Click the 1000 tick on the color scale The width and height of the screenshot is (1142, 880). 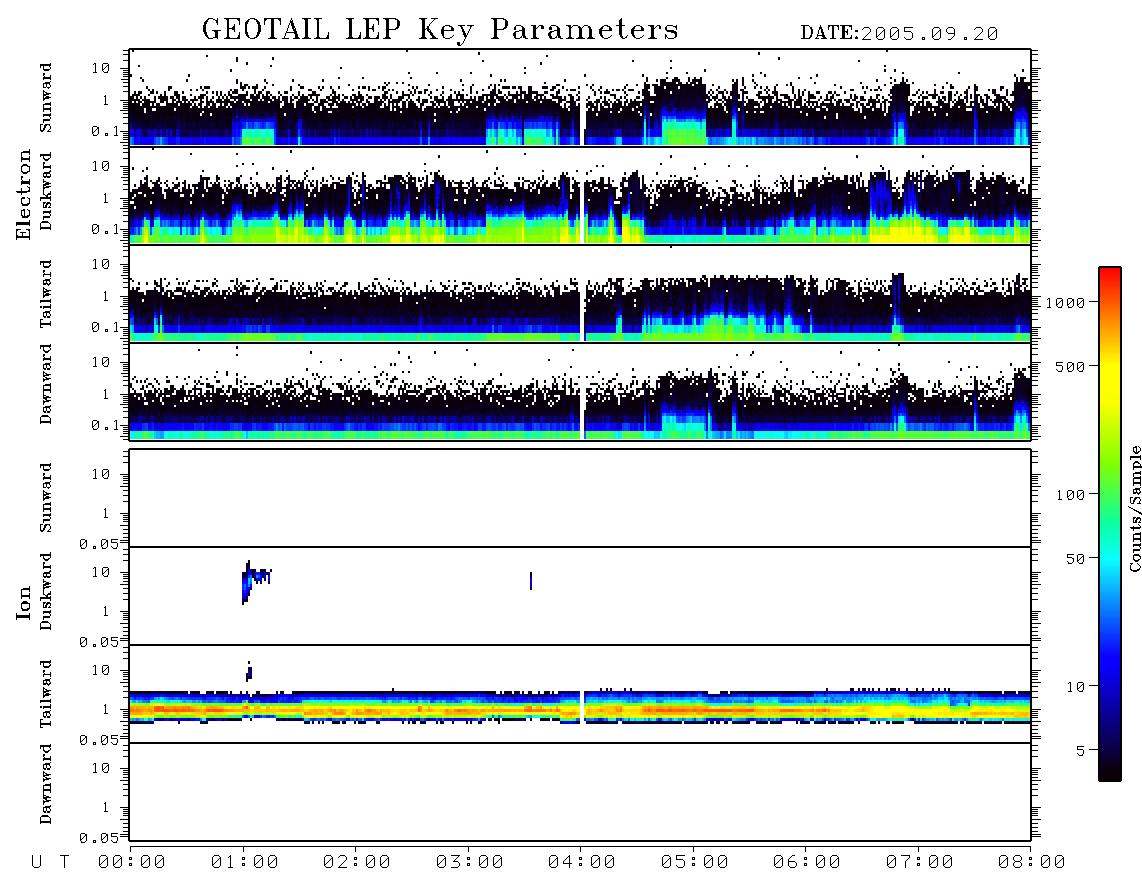1065,303
